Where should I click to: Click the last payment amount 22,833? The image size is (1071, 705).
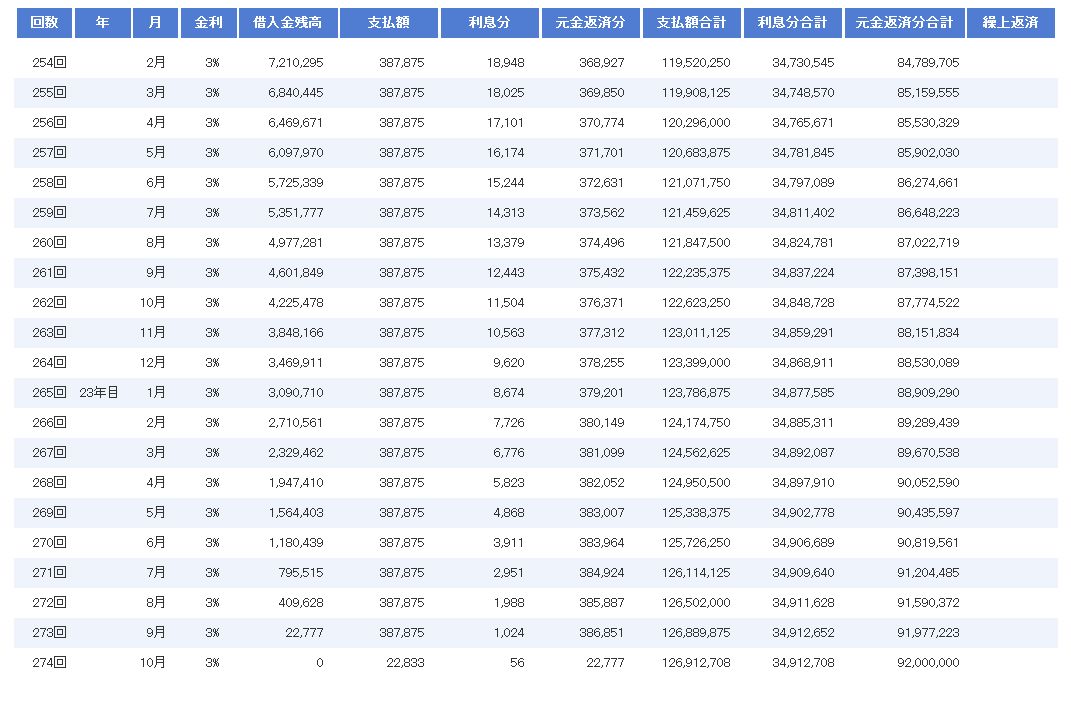pos(404,663)
